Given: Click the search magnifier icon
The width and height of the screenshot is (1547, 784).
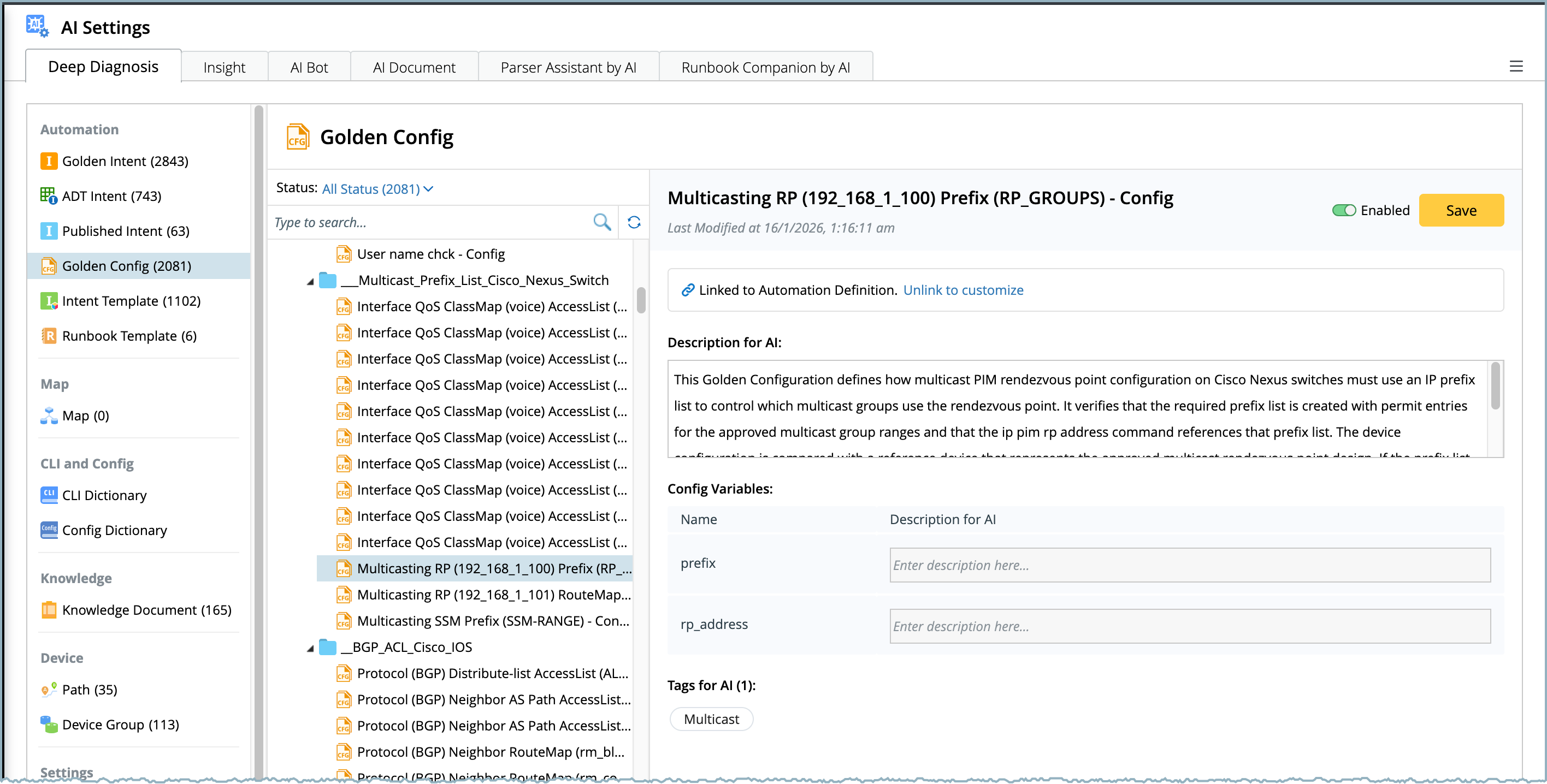Looking at the screenshot, I should tap(602, 222).
